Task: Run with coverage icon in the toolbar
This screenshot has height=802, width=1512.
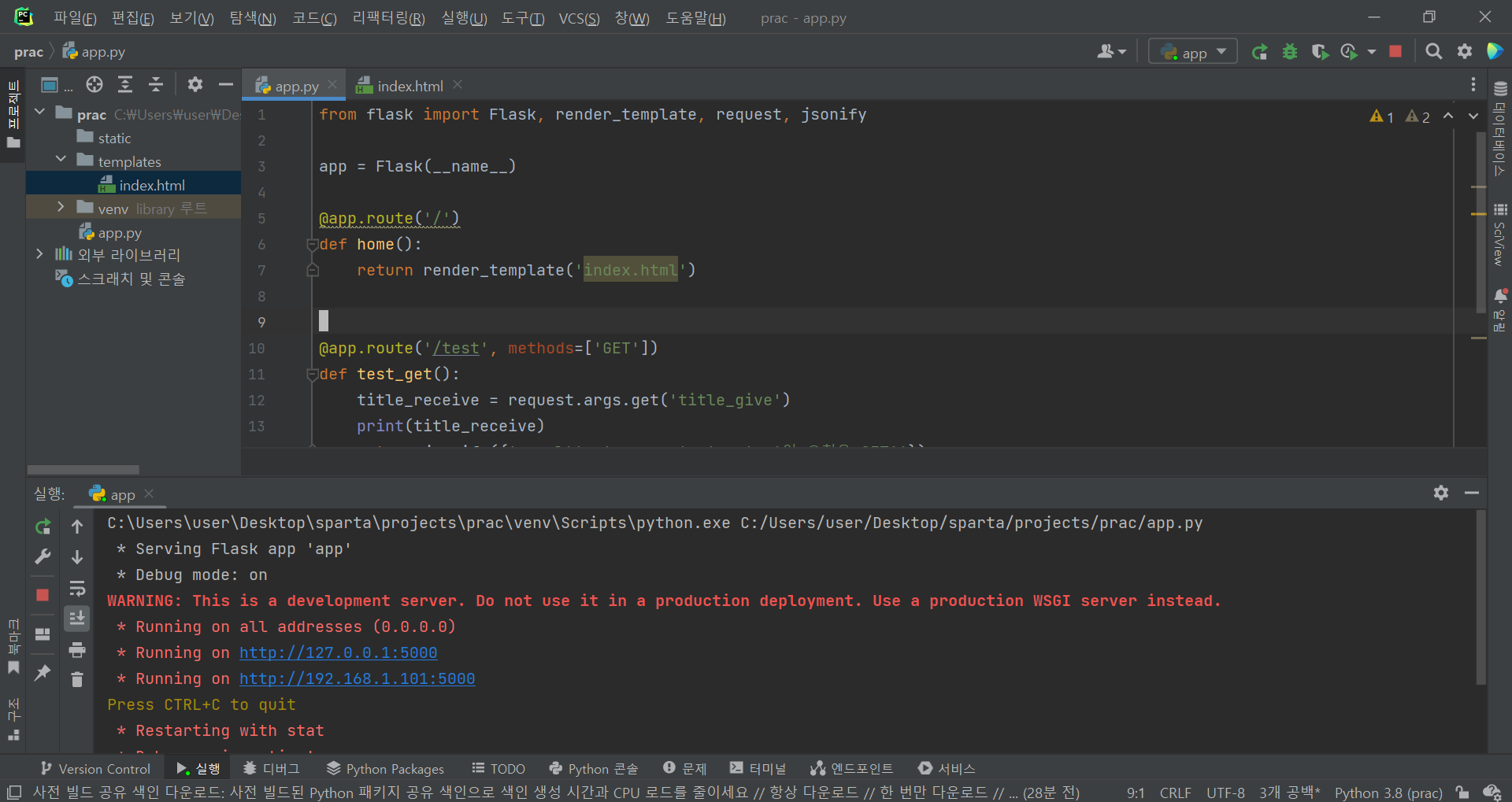Action: [1320, 52]
